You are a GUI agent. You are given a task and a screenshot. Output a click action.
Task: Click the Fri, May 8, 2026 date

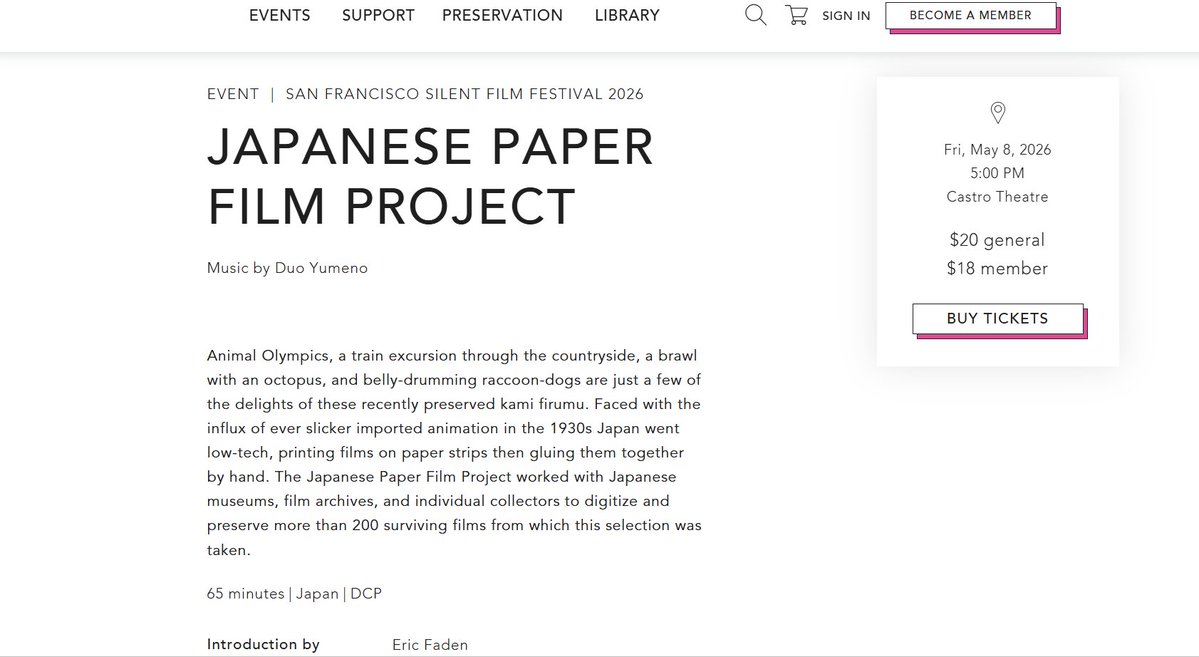[997, 149]
